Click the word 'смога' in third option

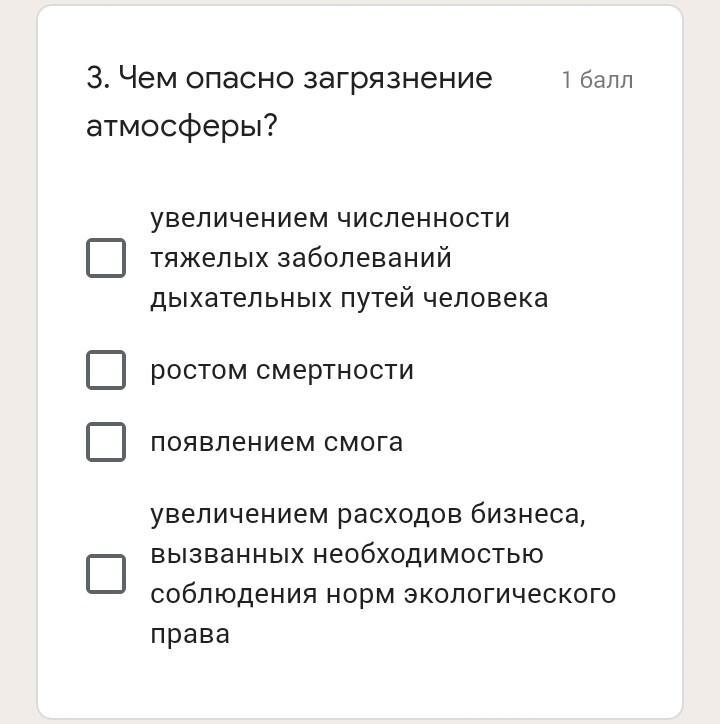tap(363, 442)
